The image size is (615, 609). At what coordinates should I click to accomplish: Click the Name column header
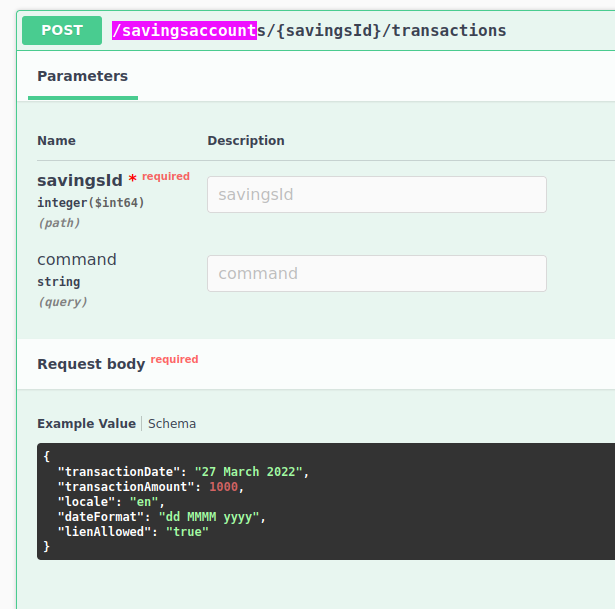click(x=56, y=140)
